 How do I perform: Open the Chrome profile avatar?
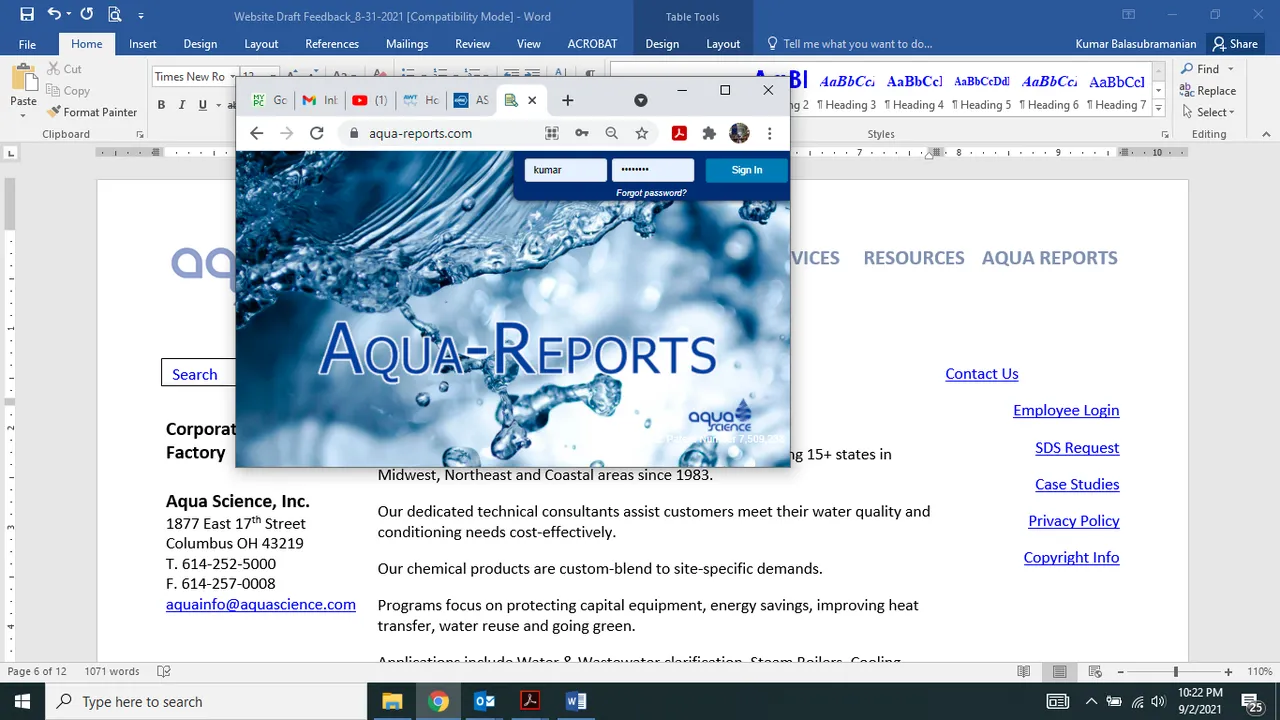click(739, 133)
